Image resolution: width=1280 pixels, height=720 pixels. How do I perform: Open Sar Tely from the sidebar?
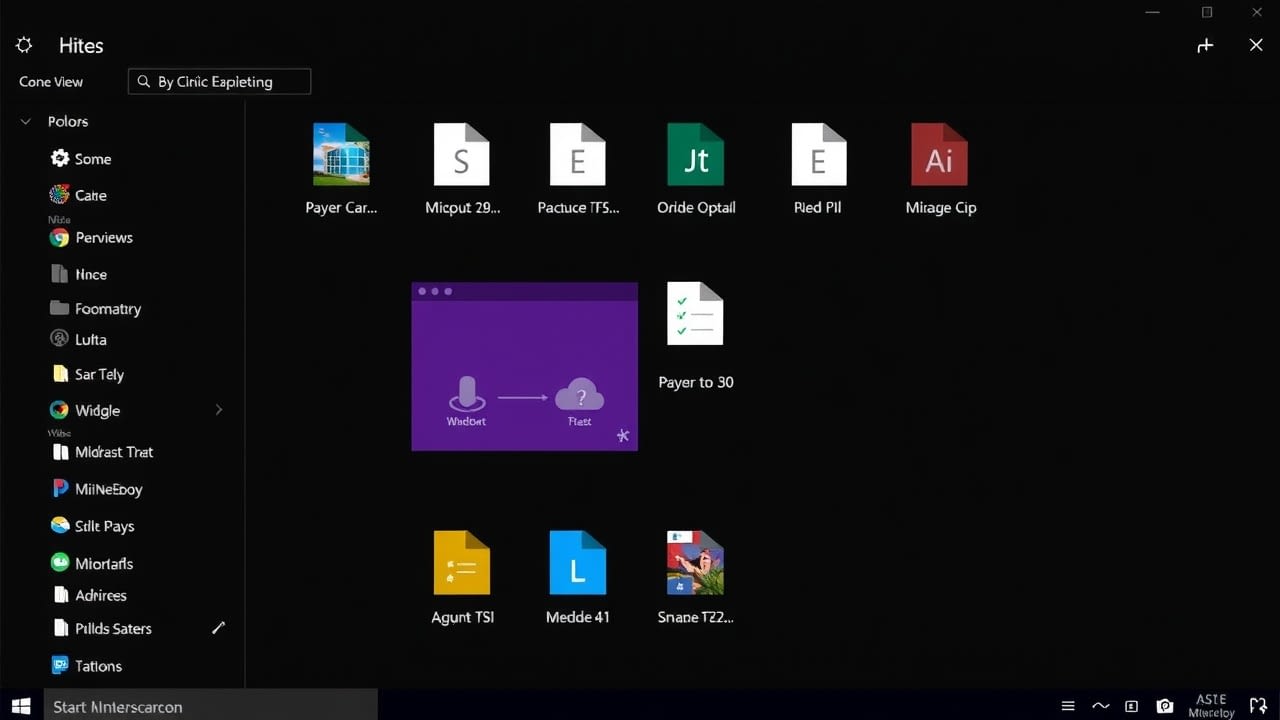99,374
